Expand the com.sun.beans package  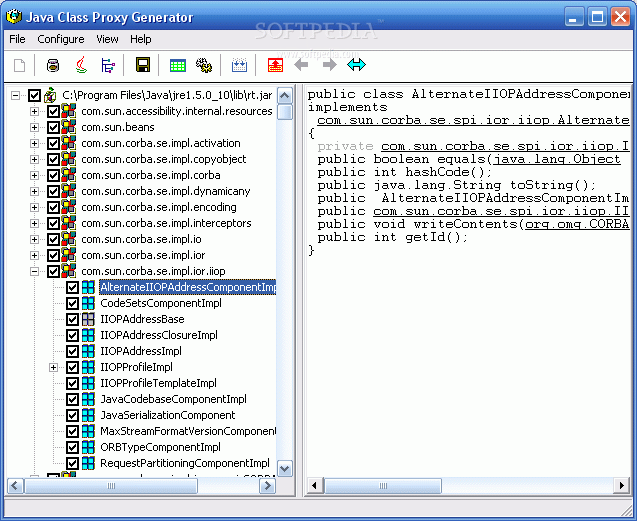[35, 127]
